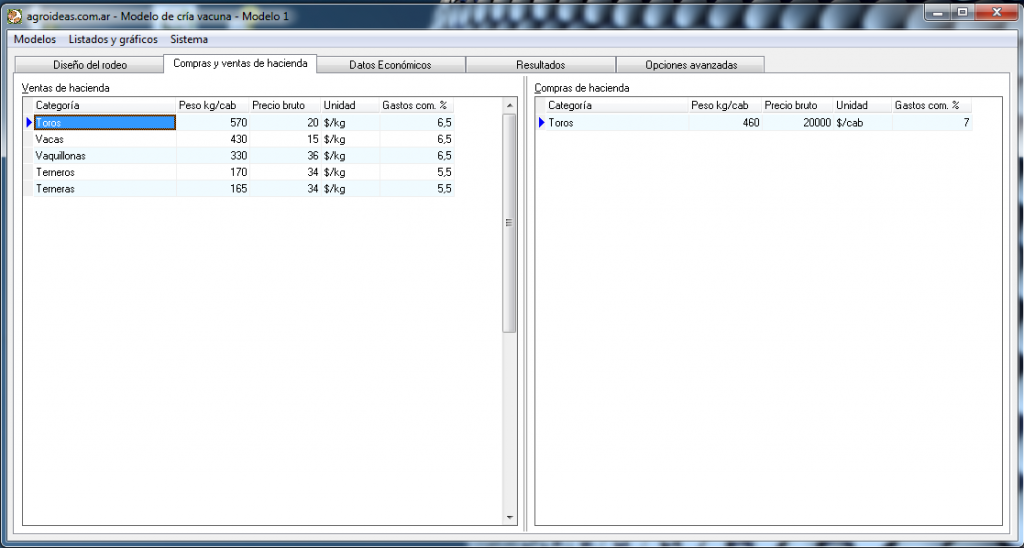The height and width of the screenshot is (548, 1024).
Task: Open the Resultados tab
Action: click(x=540, y=65)
